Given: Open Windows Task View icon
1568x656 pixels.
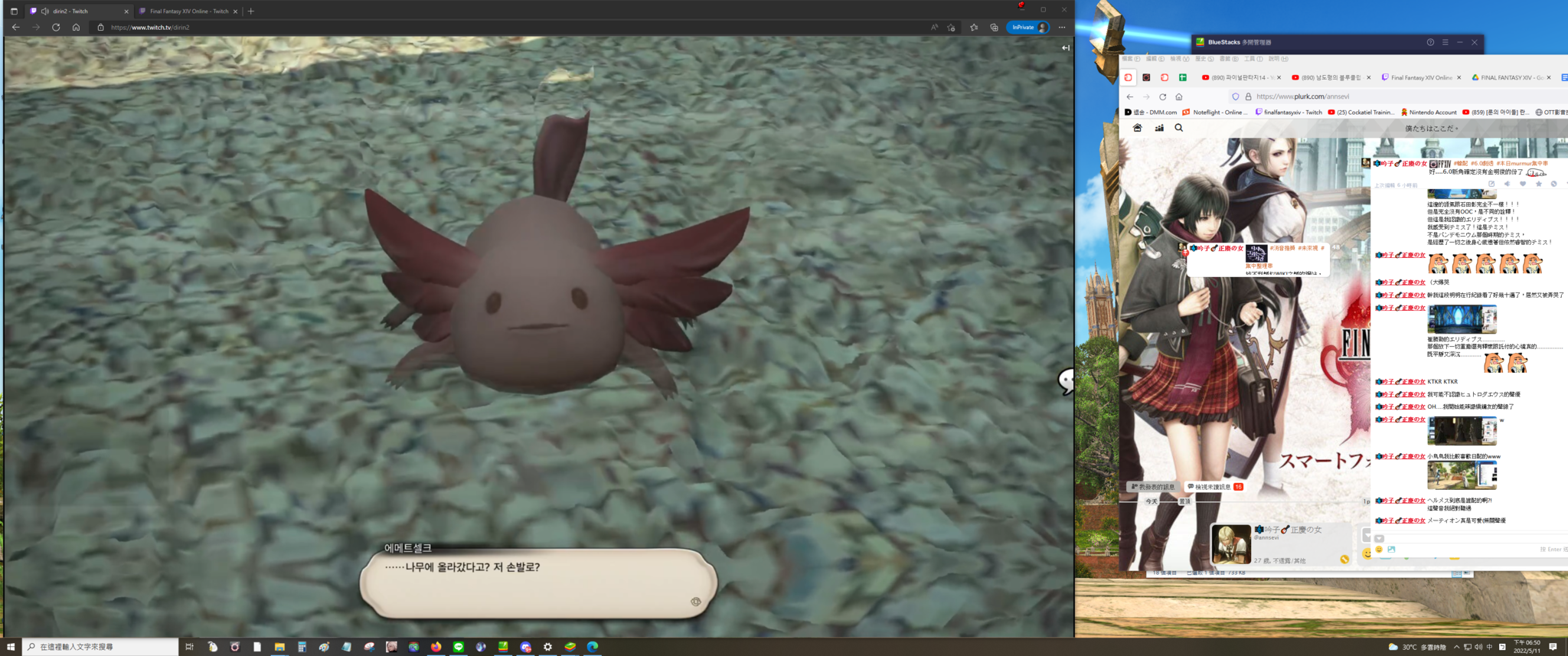Looking at the screenshot, I should click(x=189, y=647).
